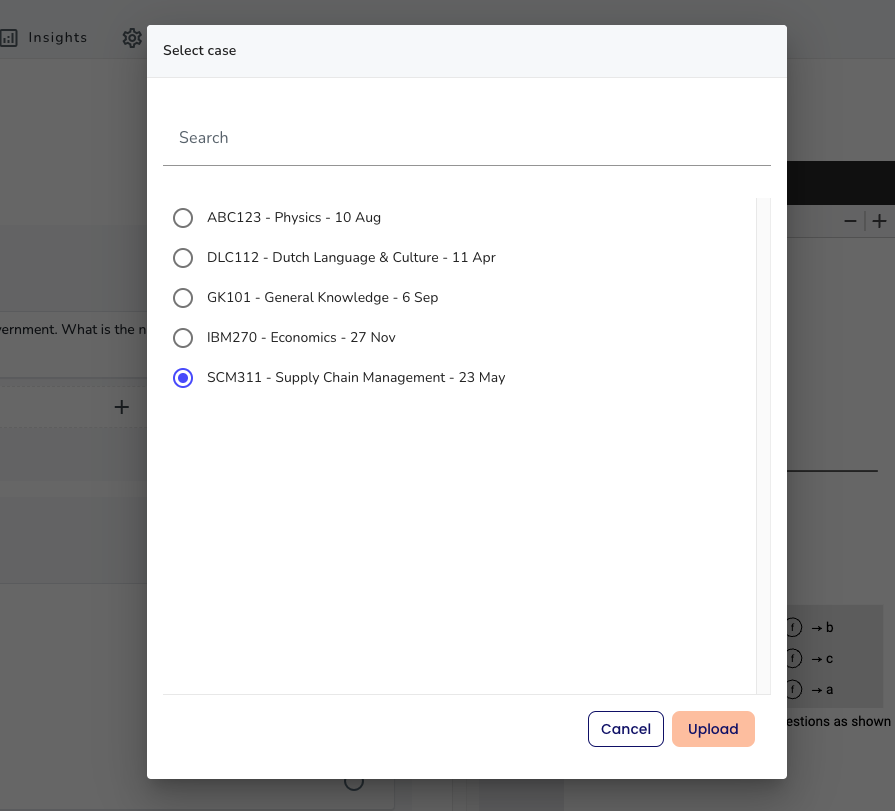Image resolution: width=895 pixels, height=811 pixels.
Task: Click the Upload button
Action: pos(713,729)
